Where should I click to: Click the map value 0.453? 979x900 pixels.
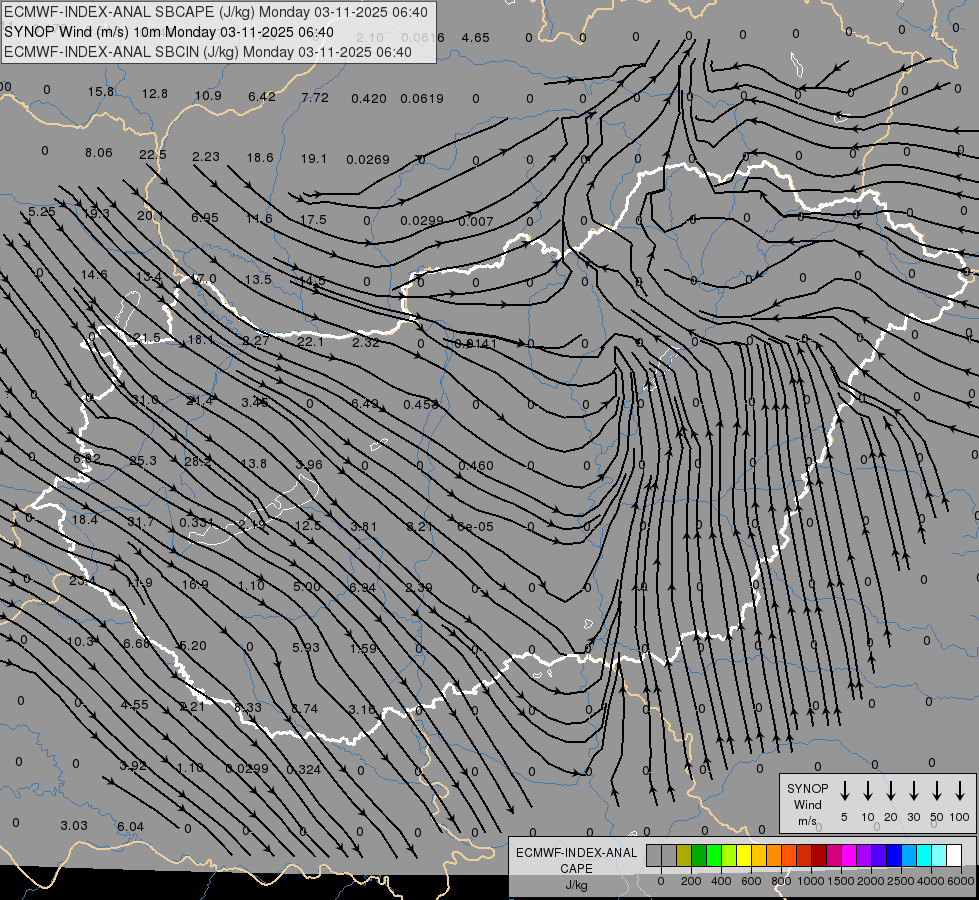421,405
